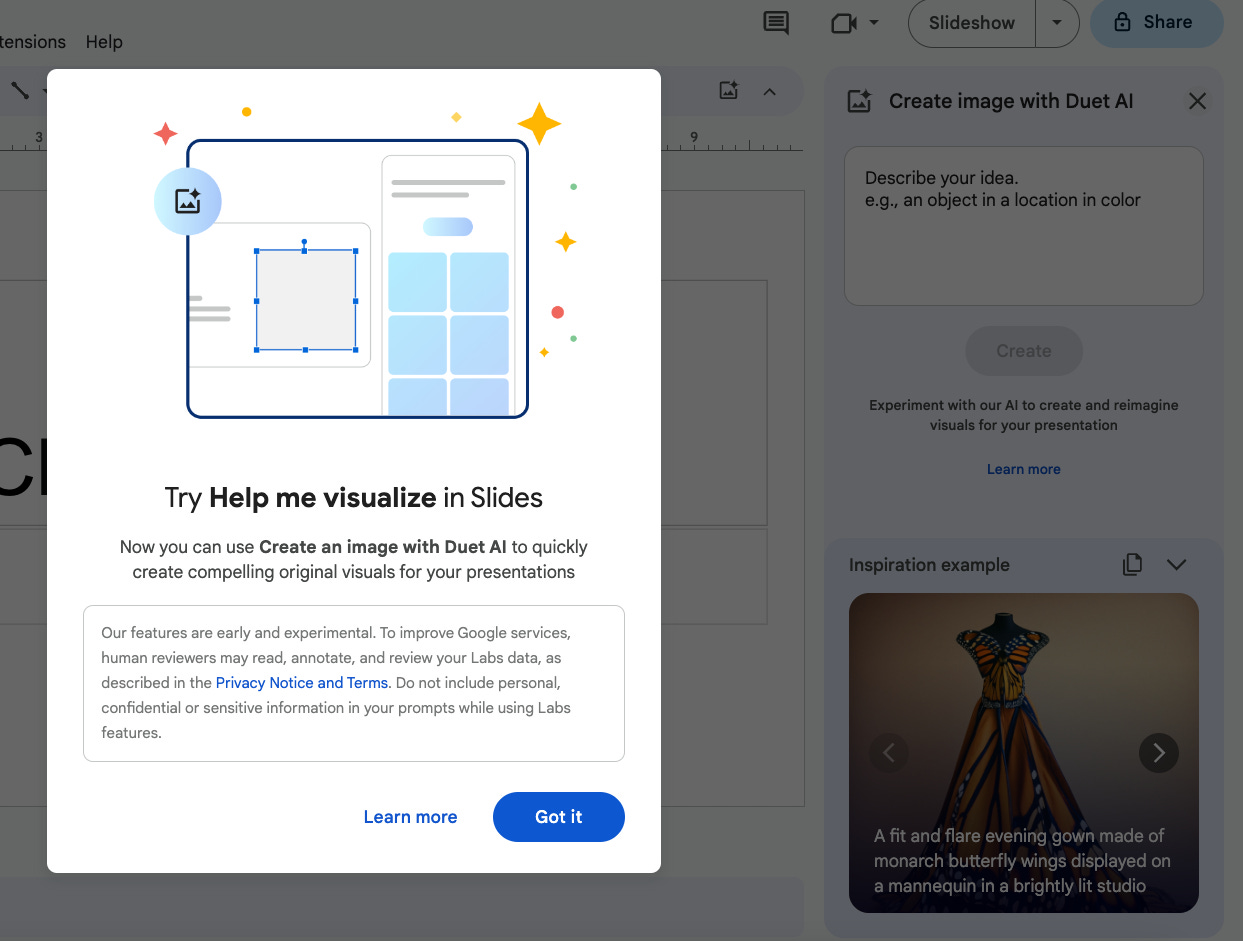The height and width of the screenshot is (941, 1243).
Task: Show the next inspiration example
Action: click(x=1159, y=752)
